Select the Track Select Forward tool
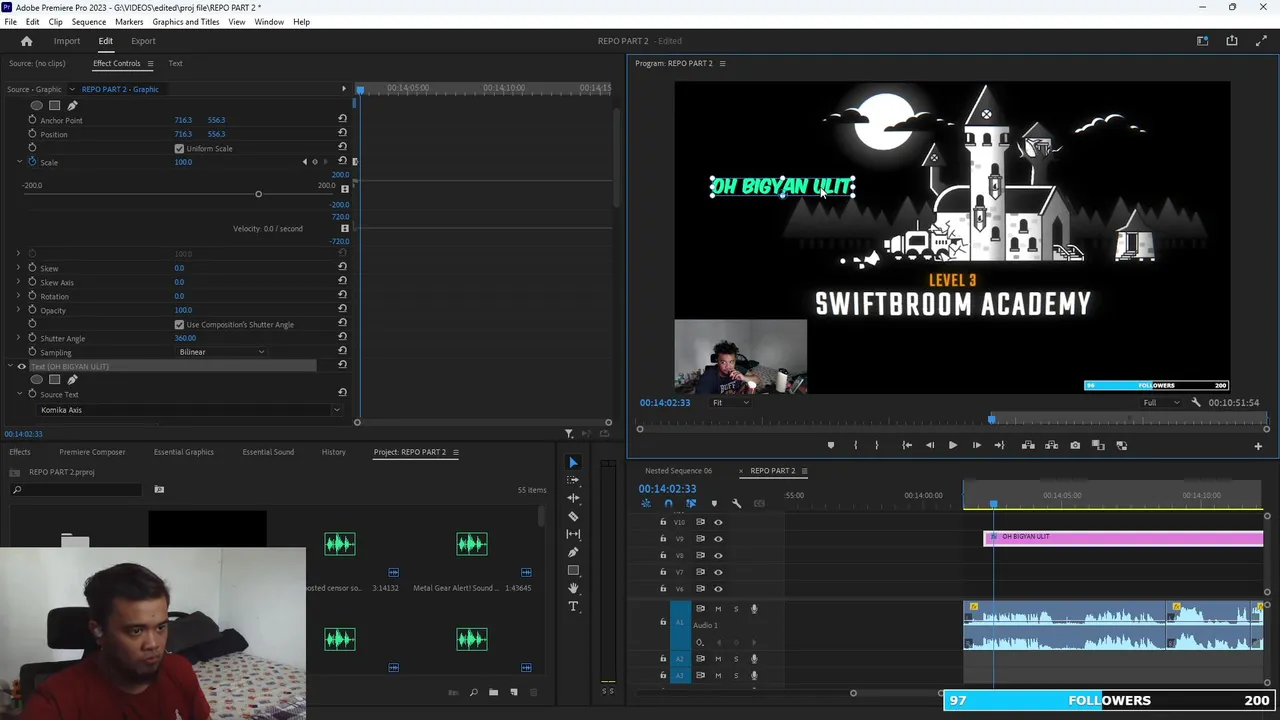This screenshot has width=1280, height=720. (573, 480)
